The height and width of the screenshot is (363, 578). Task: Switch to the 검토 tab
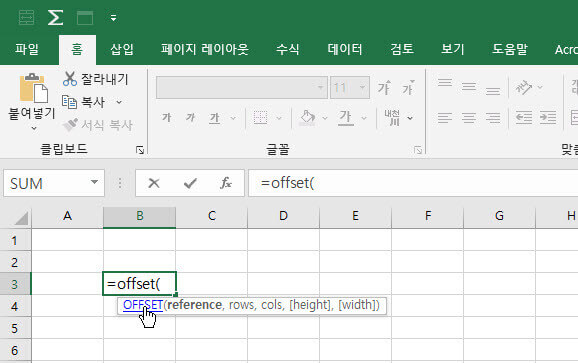coord(402,49)
